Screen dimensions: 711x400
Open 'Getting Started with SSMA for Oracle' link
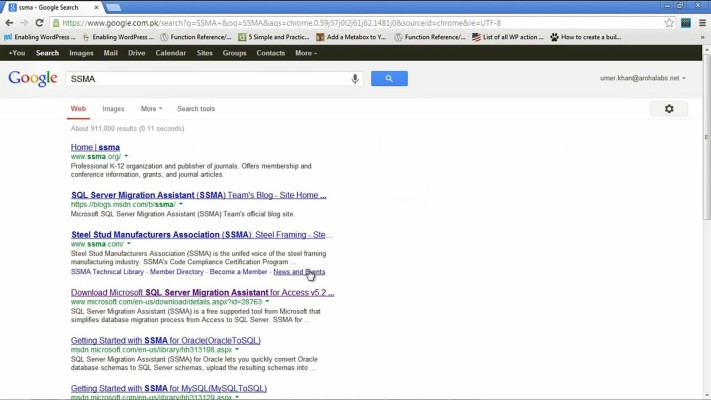(171, 340)
